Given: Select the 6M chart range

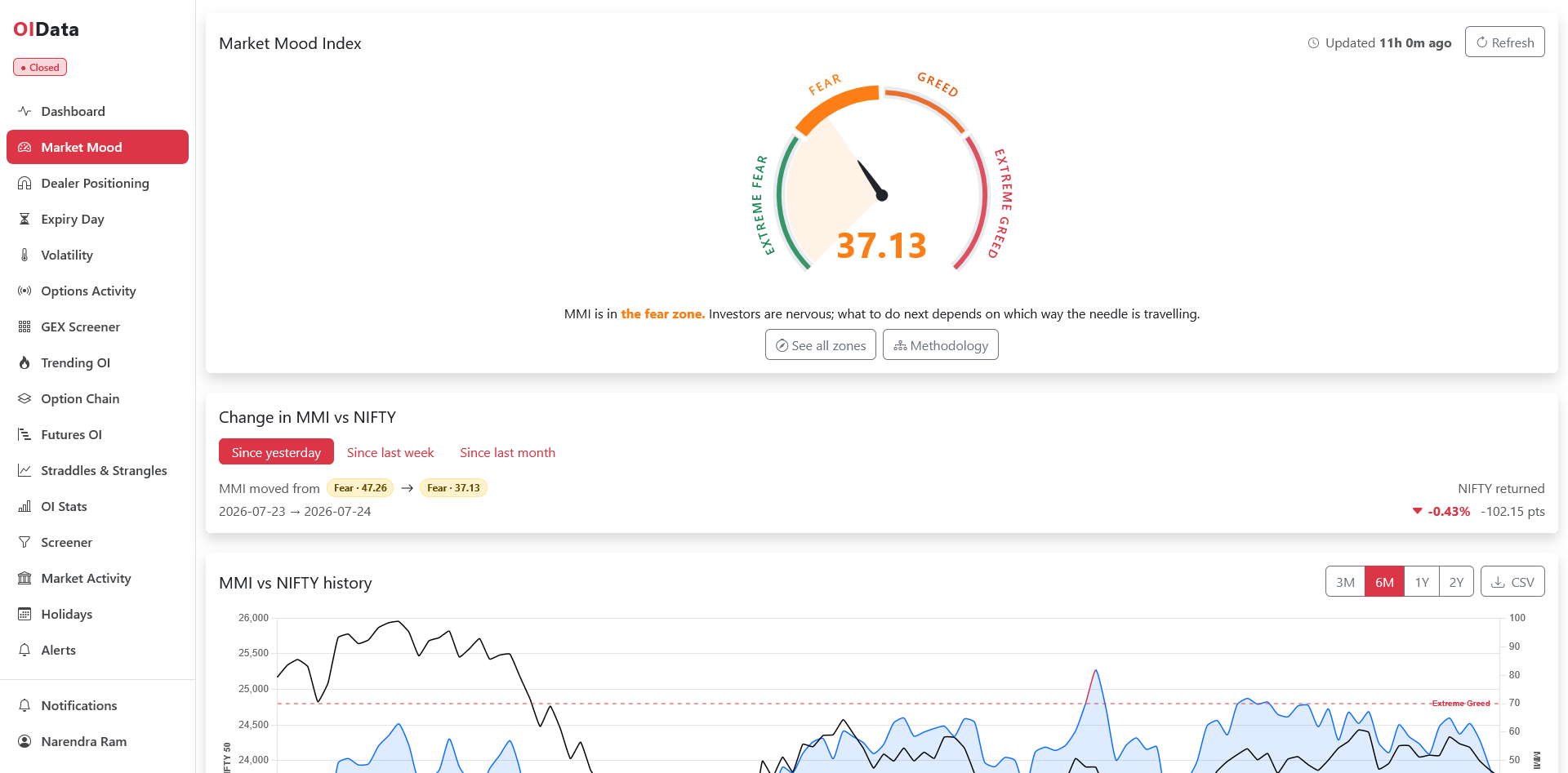Looking at the screenshot, I should tap(1384, 582).
